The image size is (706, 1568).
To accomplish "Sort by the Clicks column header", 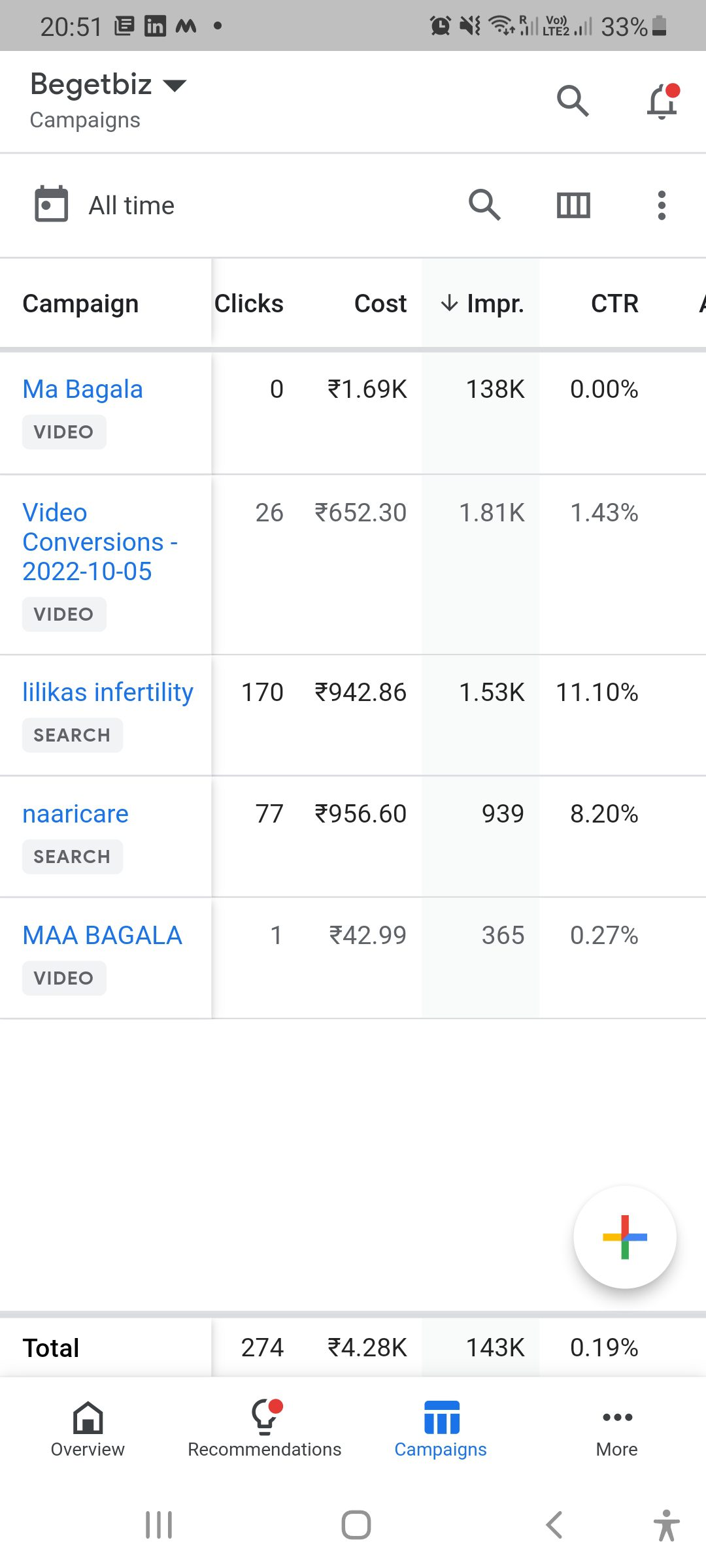I will 249,304.
